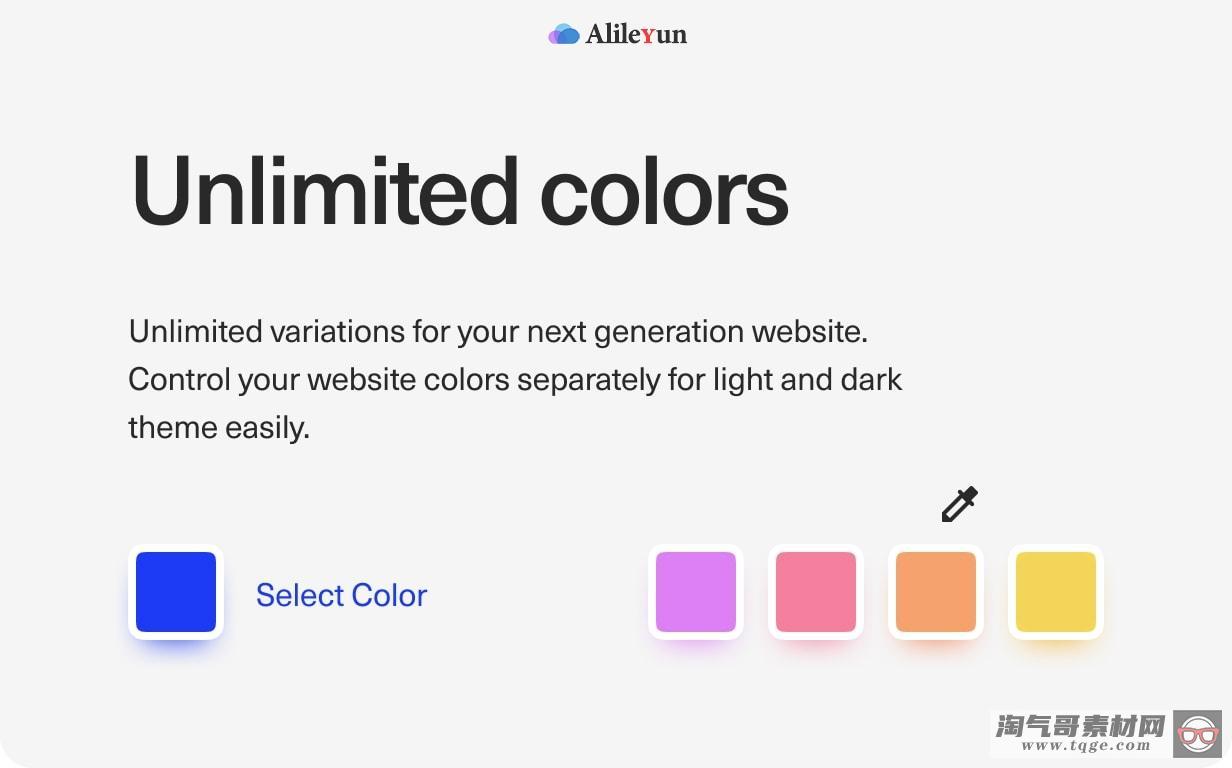Click the 淘气哥素材网 watermark text
1232x768 pixels.
tap(1081, 725)
